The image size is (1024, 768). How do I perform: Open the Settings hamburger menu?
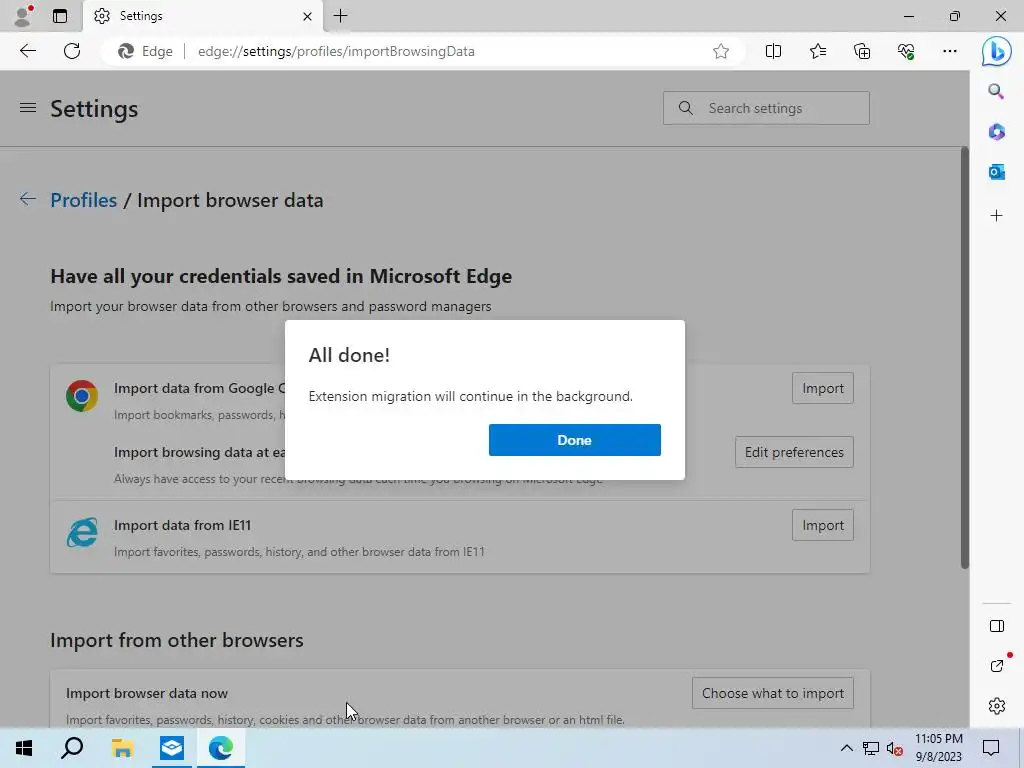pos(28,108)
